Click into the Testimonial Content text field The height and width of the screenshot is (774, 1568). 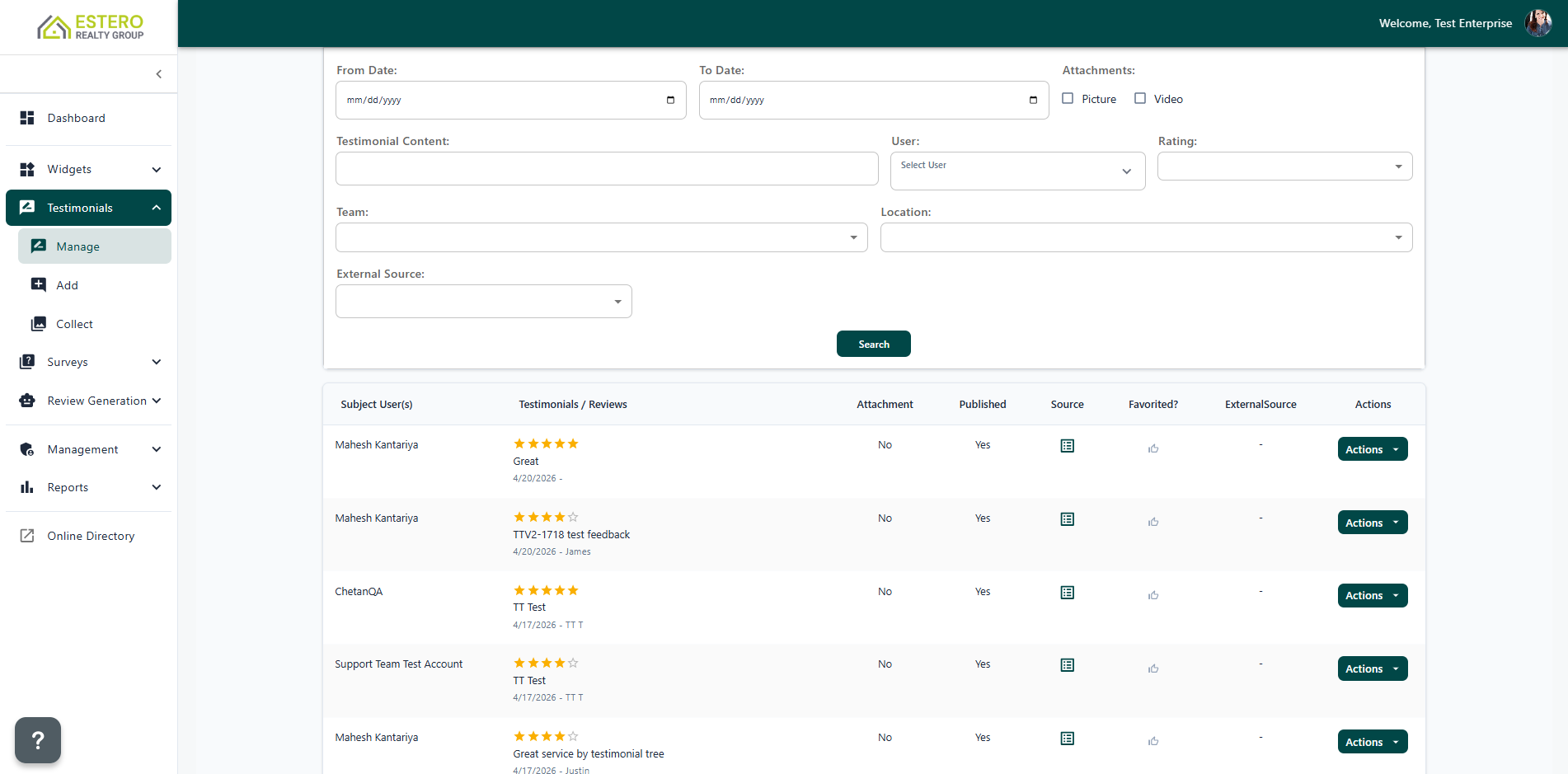pyautogui.click(x=607, y=169)
